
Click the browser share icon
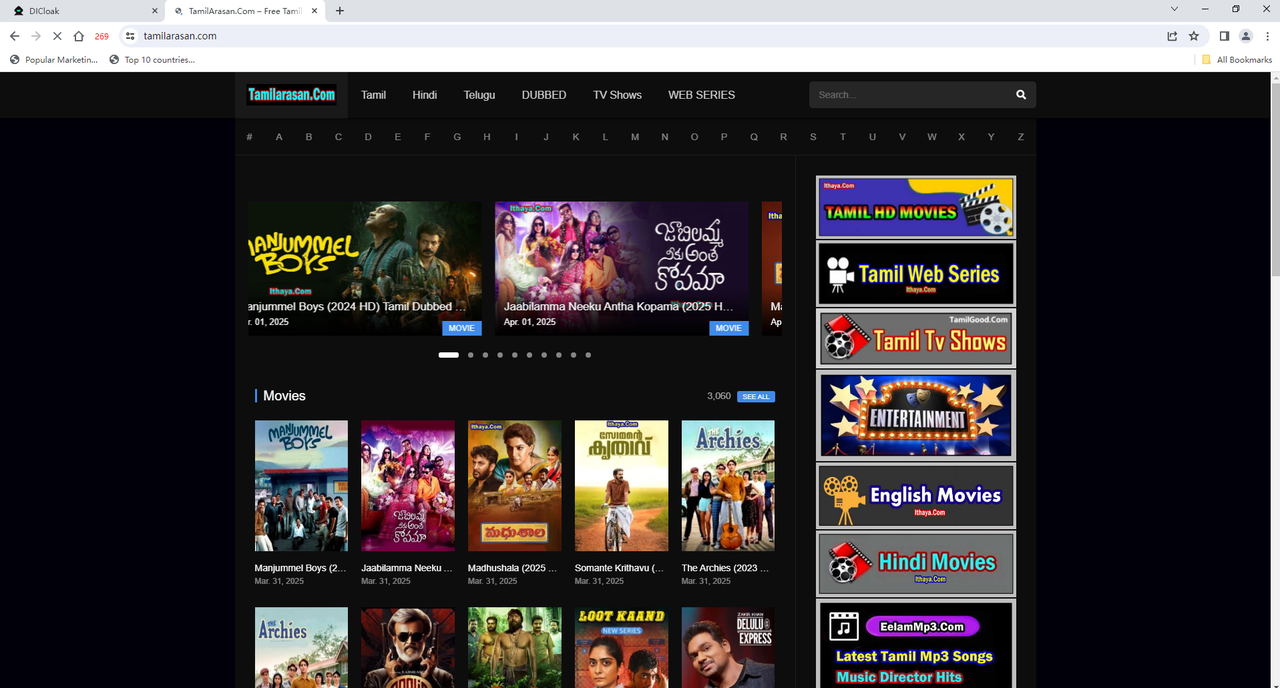click(x=1171, y=35)
